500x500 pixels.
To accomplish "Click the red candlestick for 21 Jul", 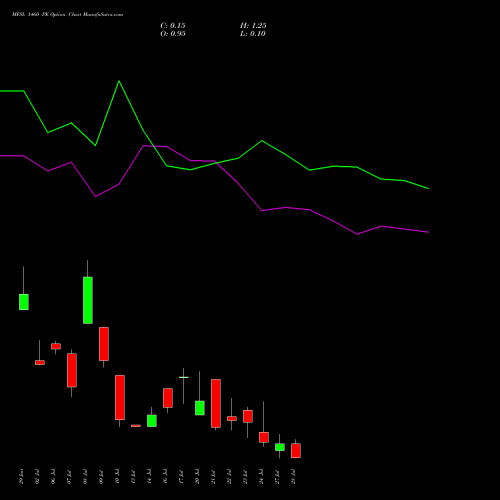I will [216, 403].
